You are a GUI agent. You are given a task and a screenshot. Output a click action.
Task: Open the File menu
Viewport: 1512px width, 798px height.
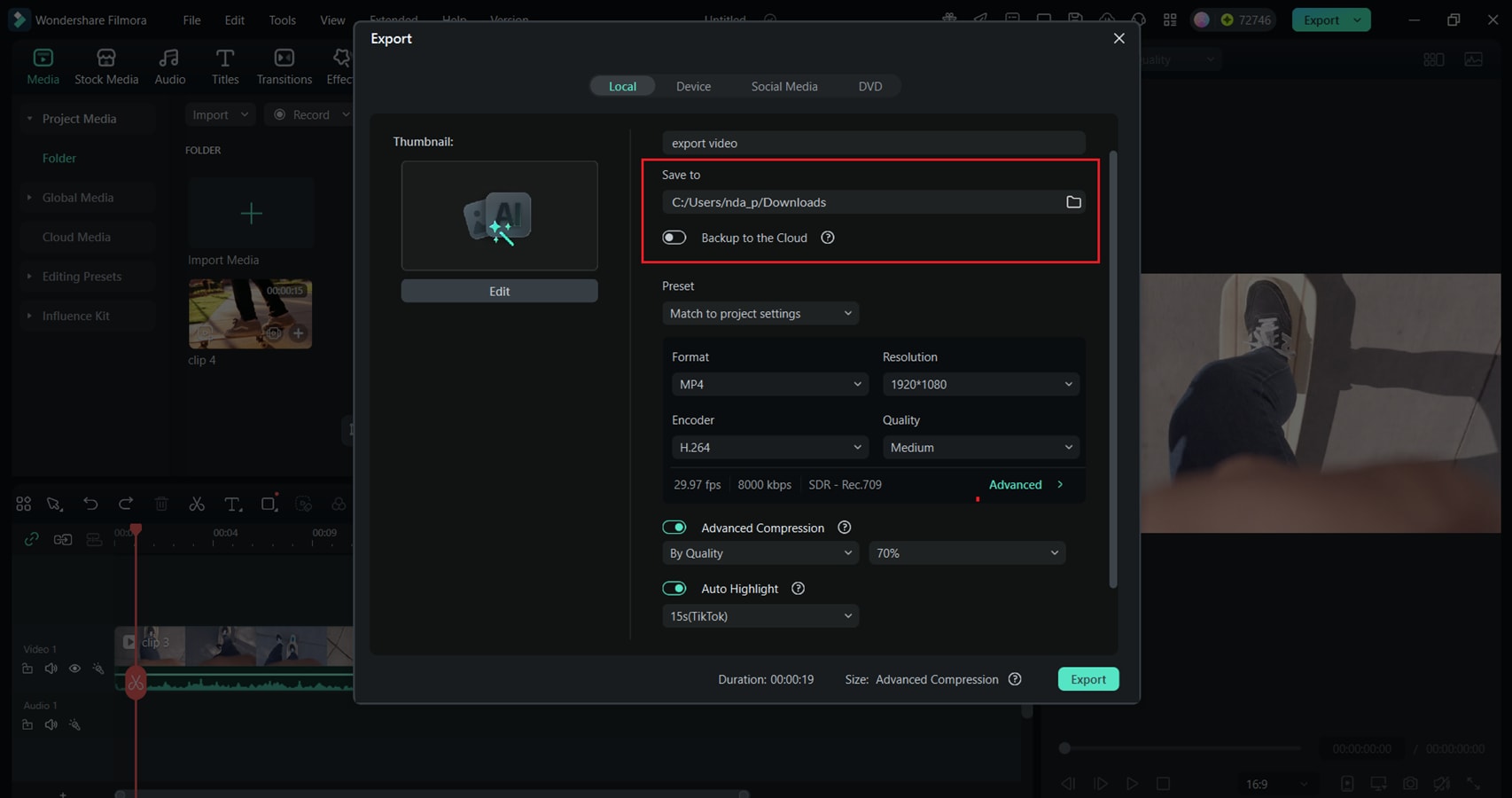click(191, 20)
